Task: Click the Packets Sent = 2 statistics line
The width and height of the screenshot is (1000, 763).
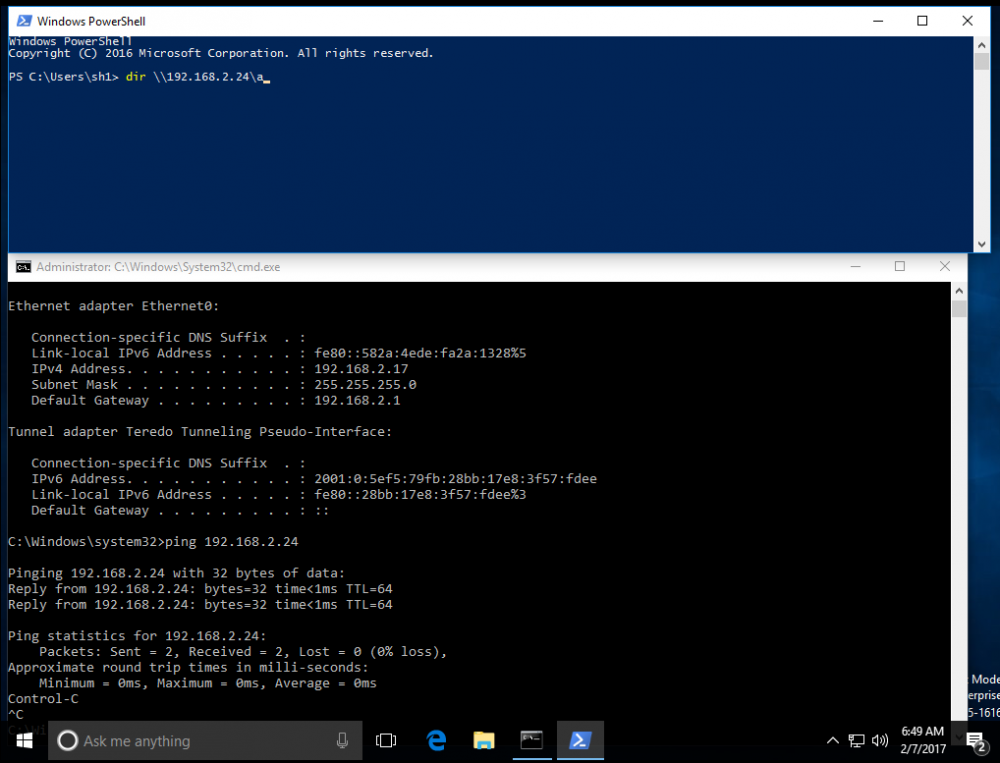Action: point(243,652)
